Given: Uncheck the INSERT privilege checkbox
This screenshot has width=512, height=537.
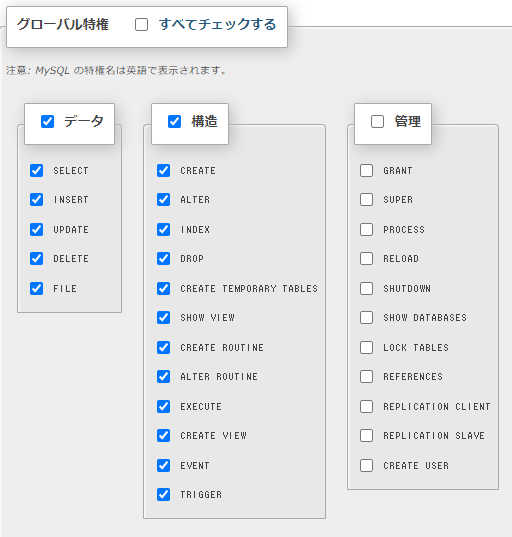Looking at the screenshot, I should tap(36, 199).
